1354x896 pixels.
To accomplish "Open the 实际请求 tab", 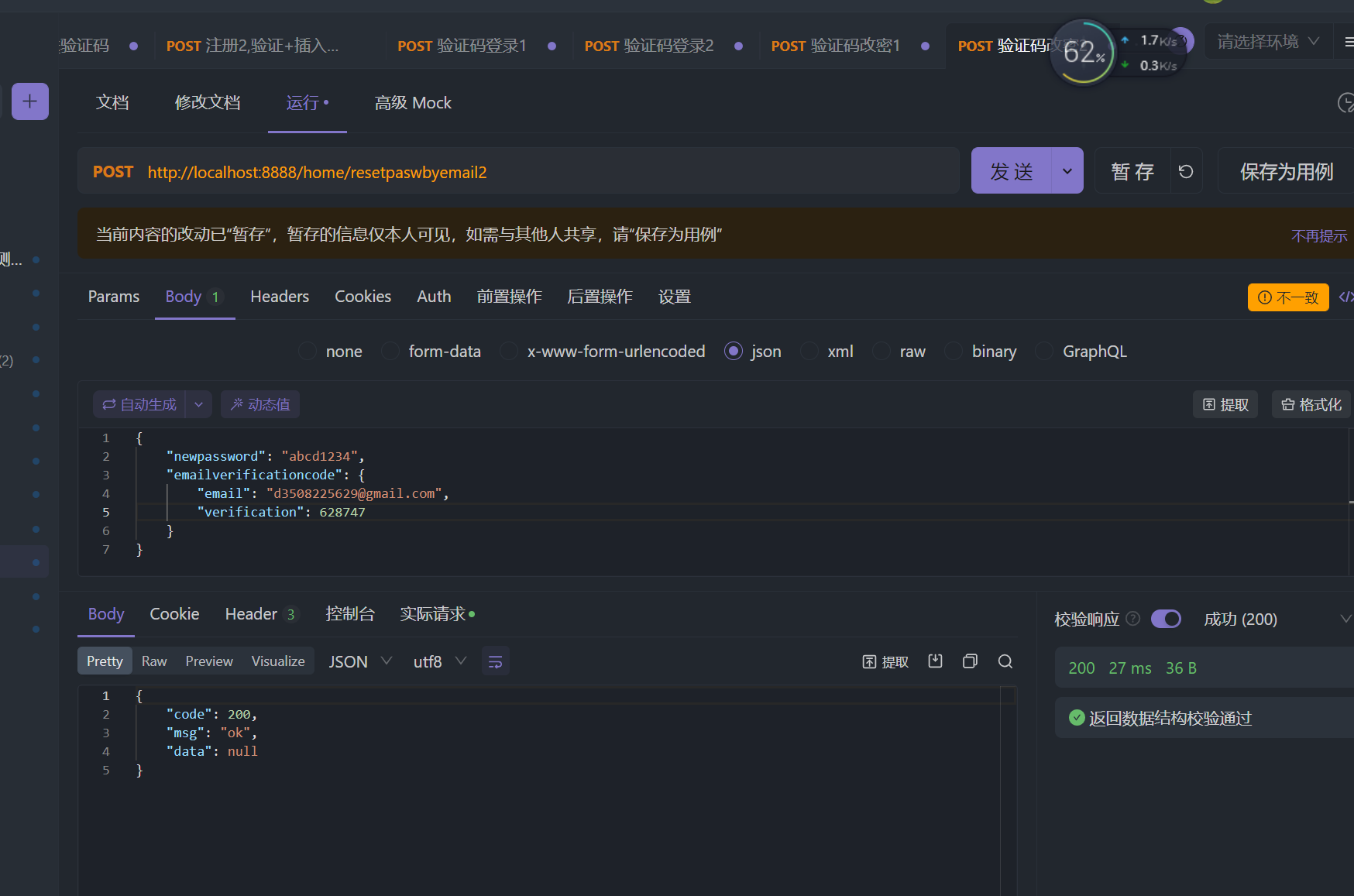I will coord(437,614).
